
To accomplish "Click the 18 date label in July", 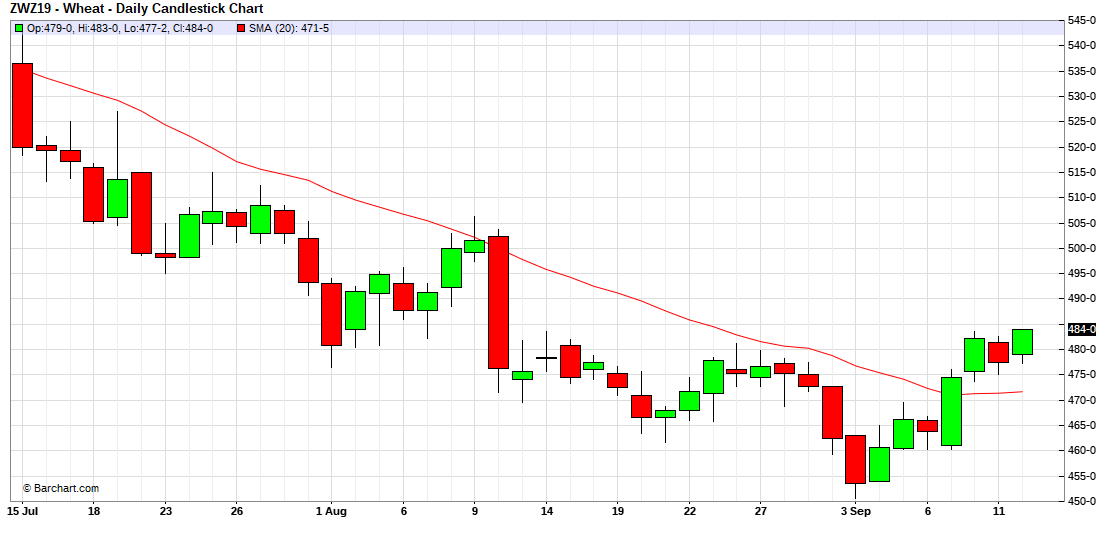I will click(94, 511).
